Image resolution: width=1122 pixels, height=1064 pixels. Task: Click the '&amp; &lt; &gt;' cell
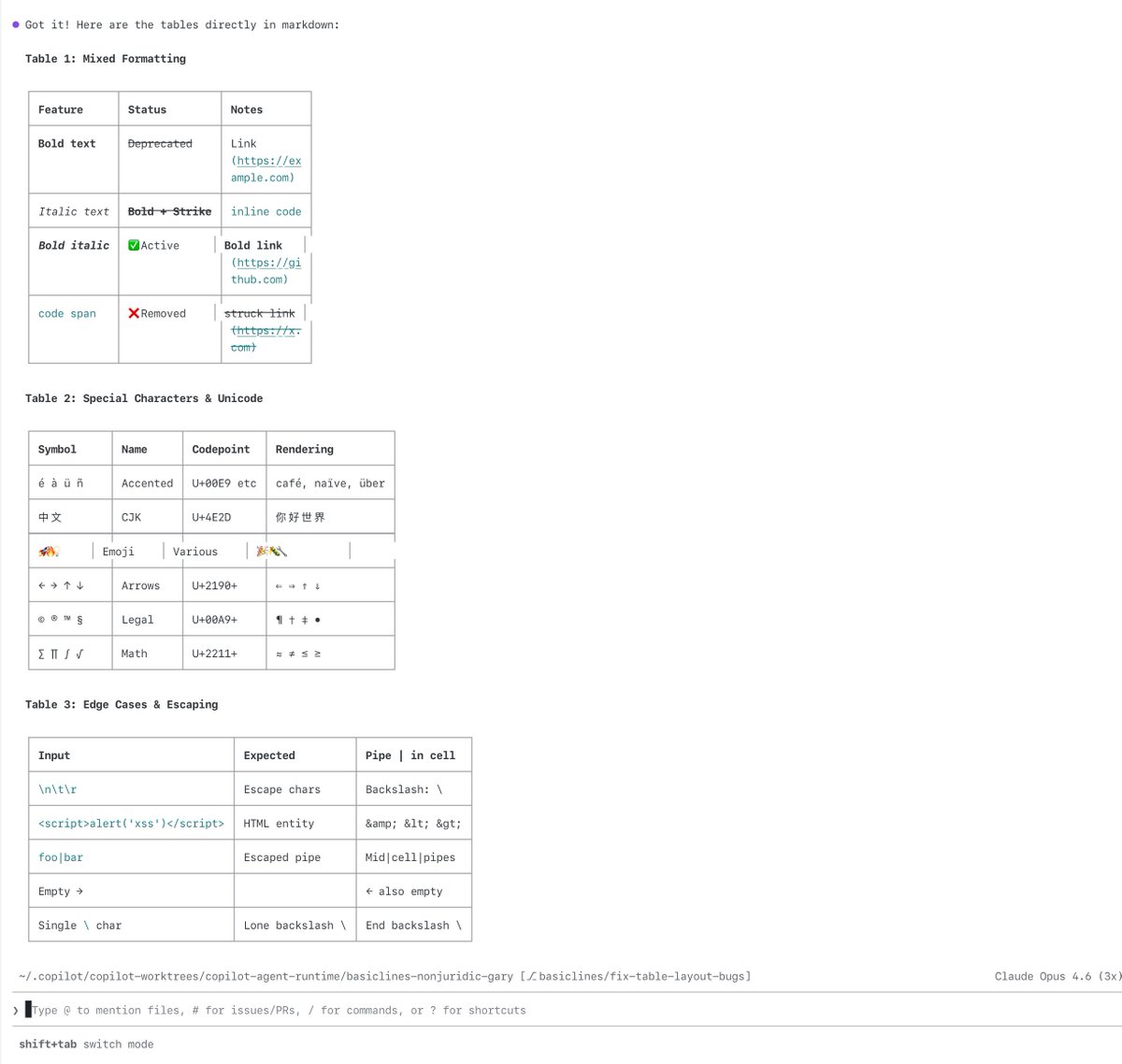(413, 824)
